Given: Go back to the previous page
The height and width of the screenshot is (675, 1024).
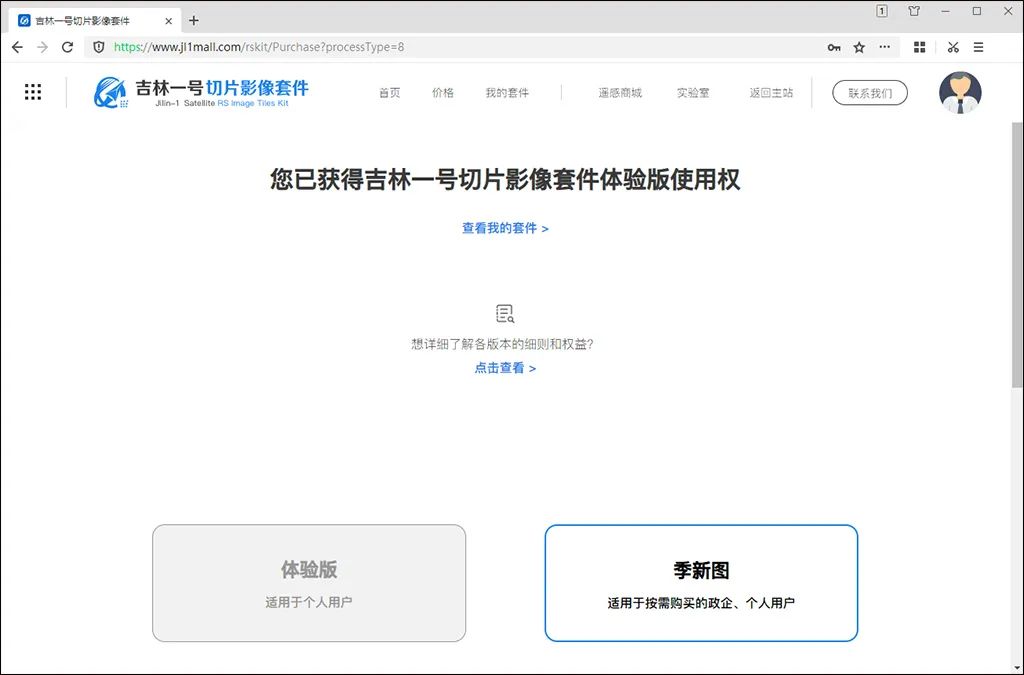Looking at the screenshot, I should click(18, 47).
